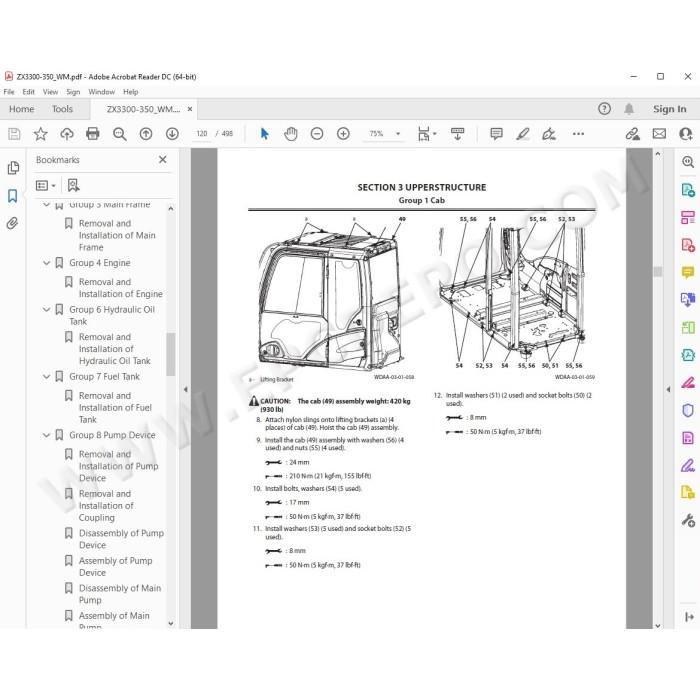Open the View menu

[50, 92]
